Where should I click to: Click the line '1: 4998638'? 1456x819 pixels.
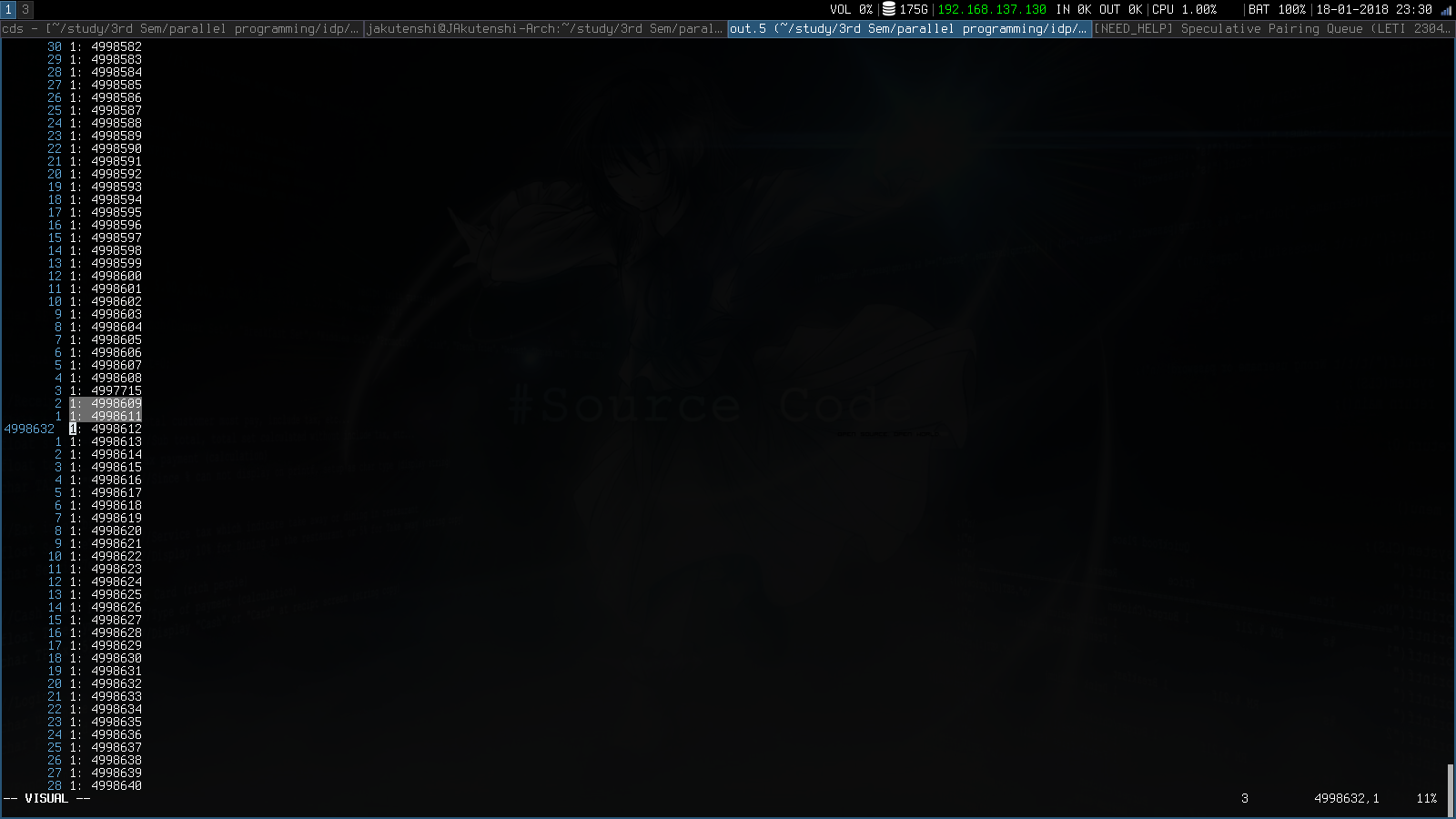(106, 760)
